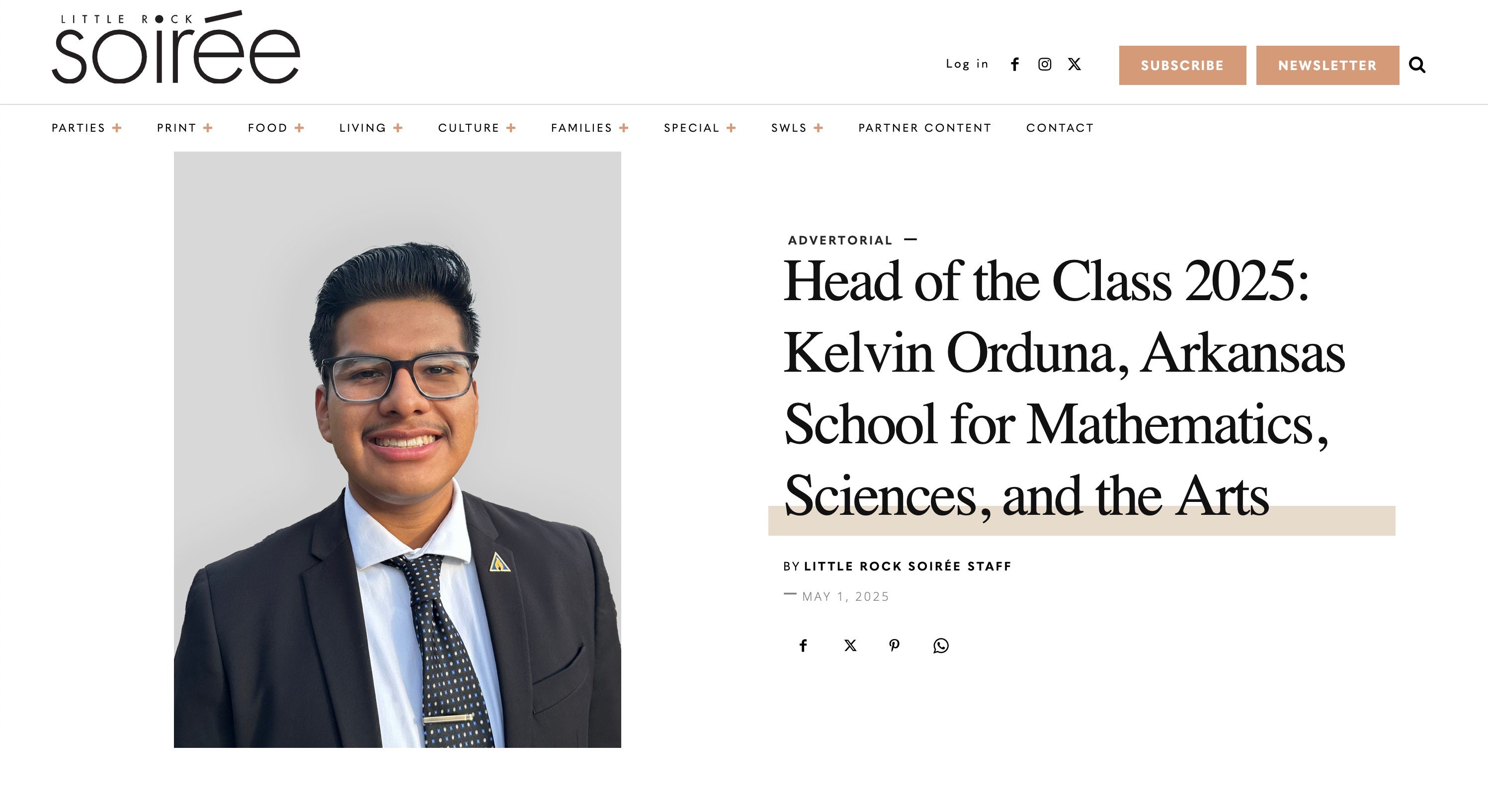
Task: Go to the Contact page
Action: pos(1060,128)
